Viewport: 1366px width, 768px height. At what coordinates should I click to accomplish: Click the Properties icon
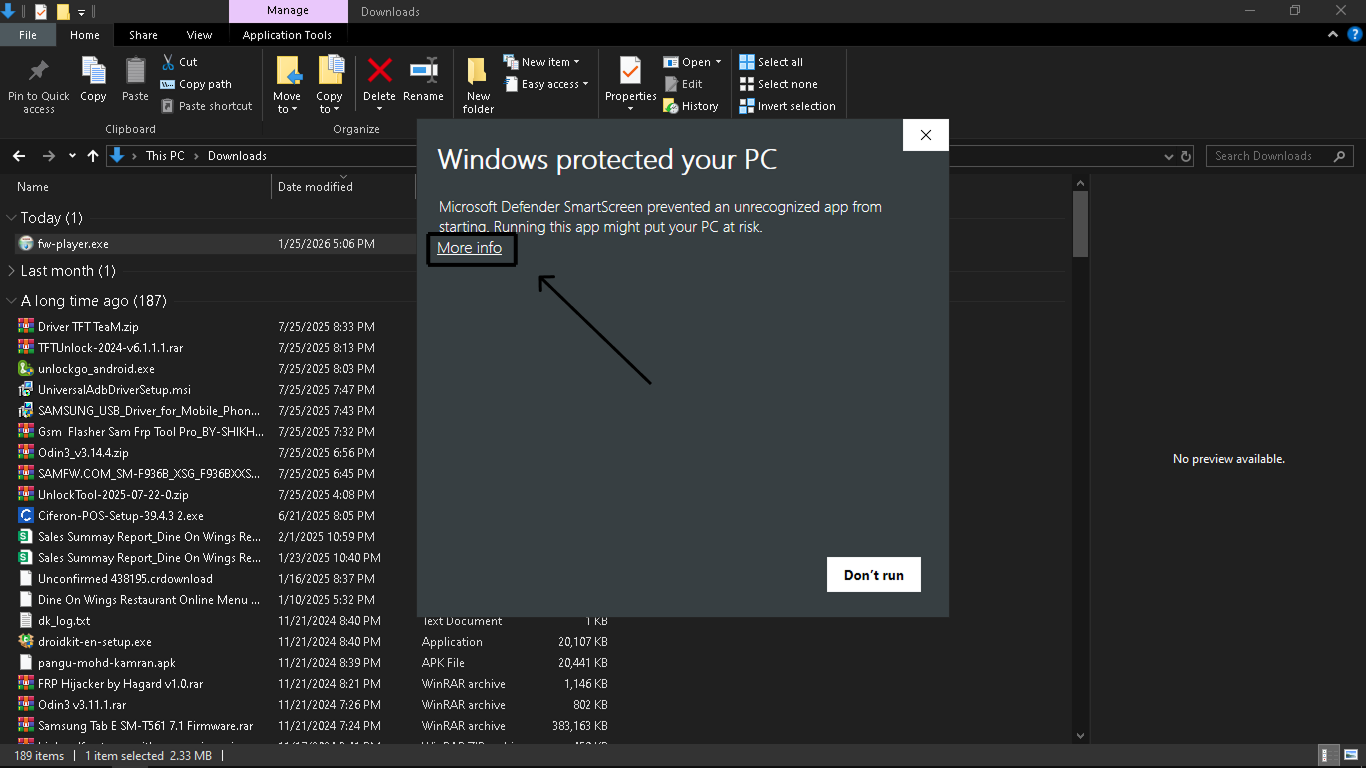(630, 72)
